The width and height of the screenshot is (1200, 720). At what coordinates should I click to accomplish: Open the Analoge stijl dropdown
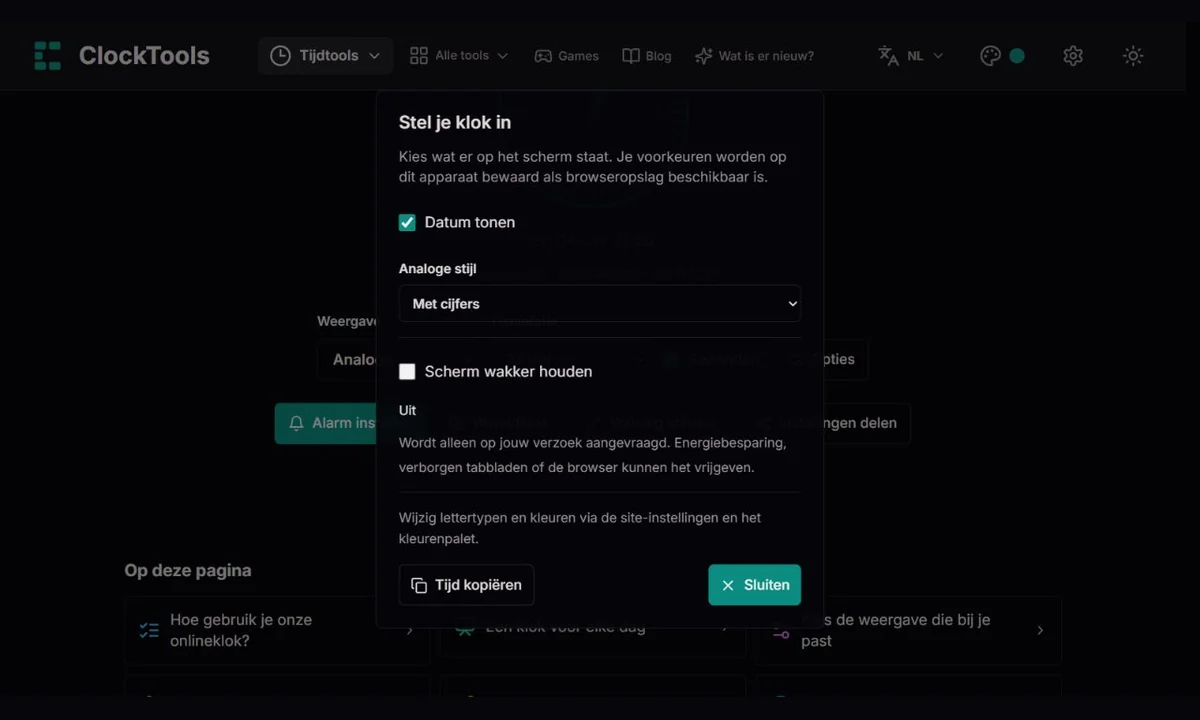click(600, 303)
